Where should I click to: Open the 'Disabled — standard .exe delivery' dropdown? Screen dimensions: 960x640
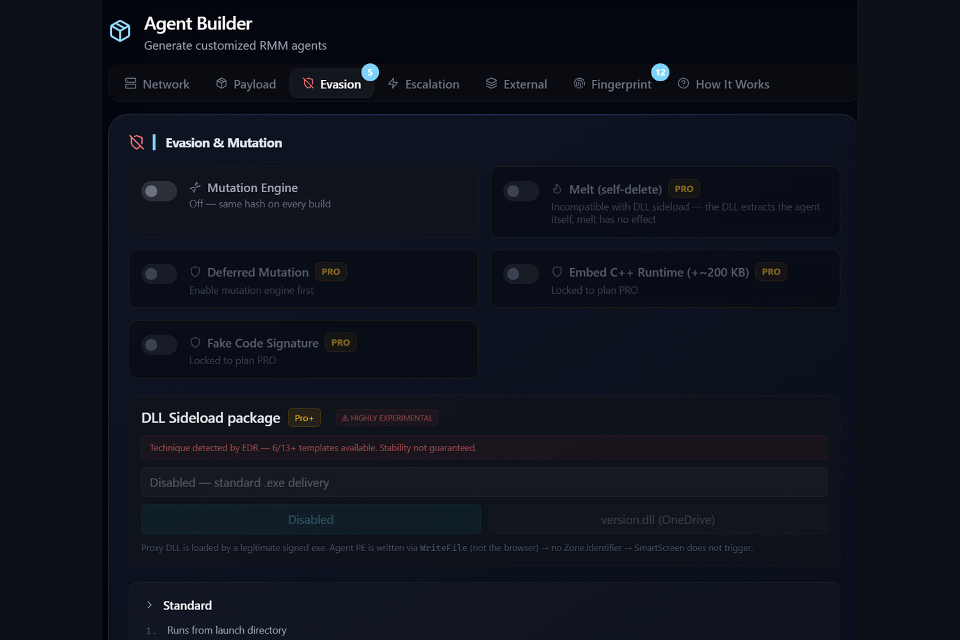(484, 483)
